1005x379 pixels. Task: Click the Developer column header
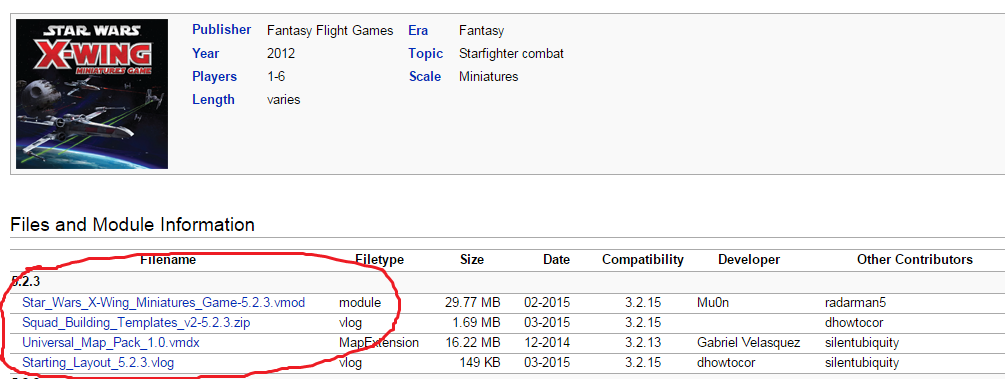(x=749, y=260)
